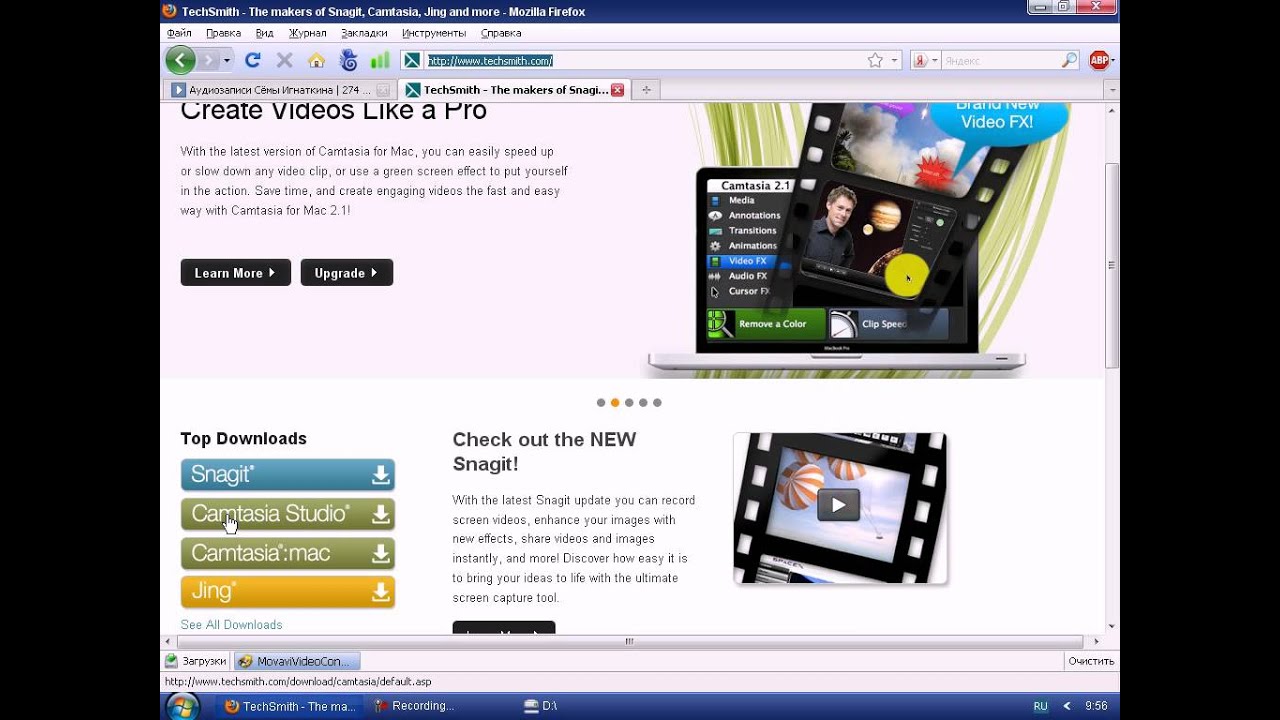Viewport: 1280px width, 720px height.
Task: Go to the home page via house icon
Action: click(316, 60)
